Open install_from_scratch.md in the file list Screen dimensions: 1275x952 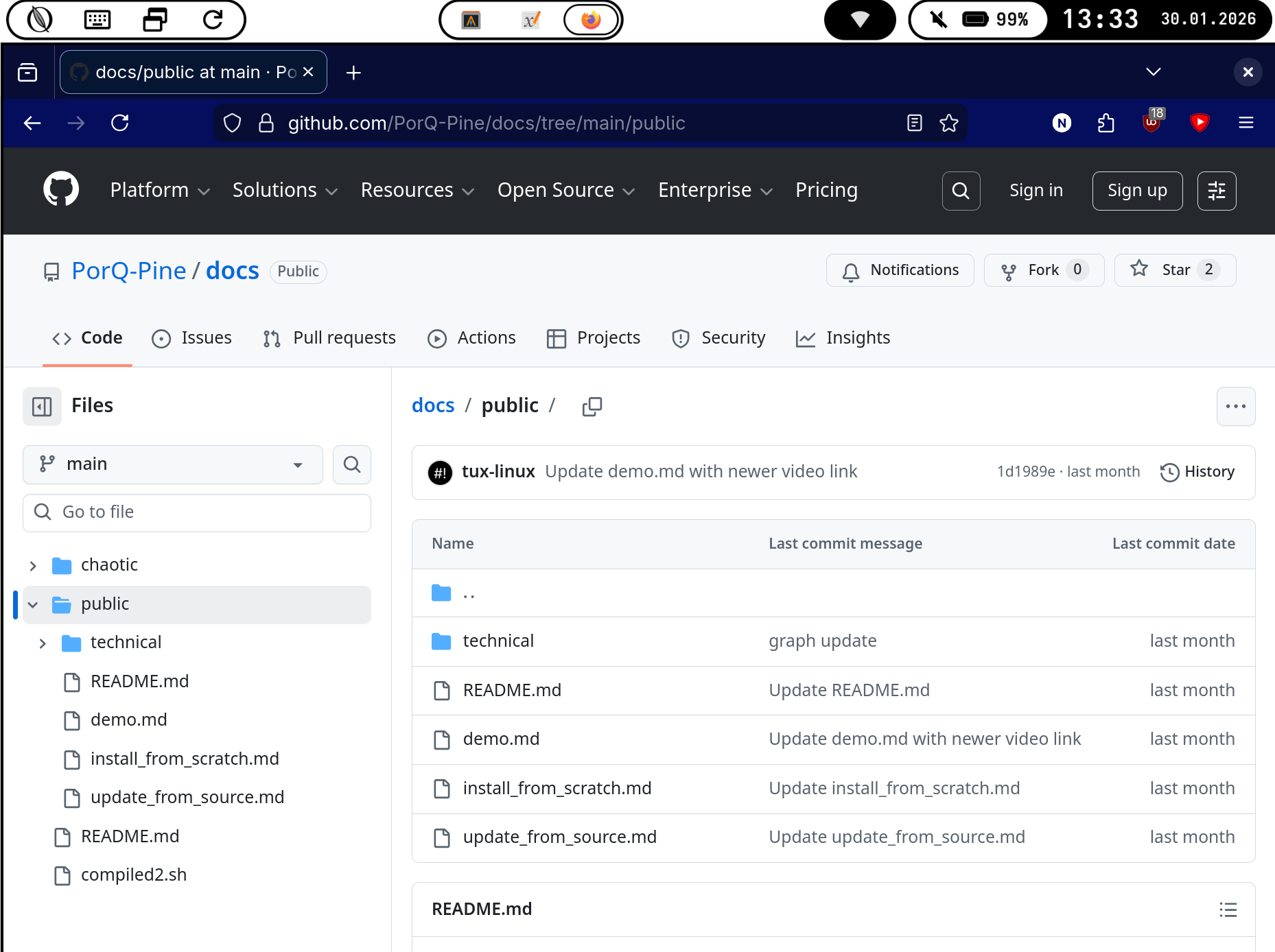coord(557,789)
